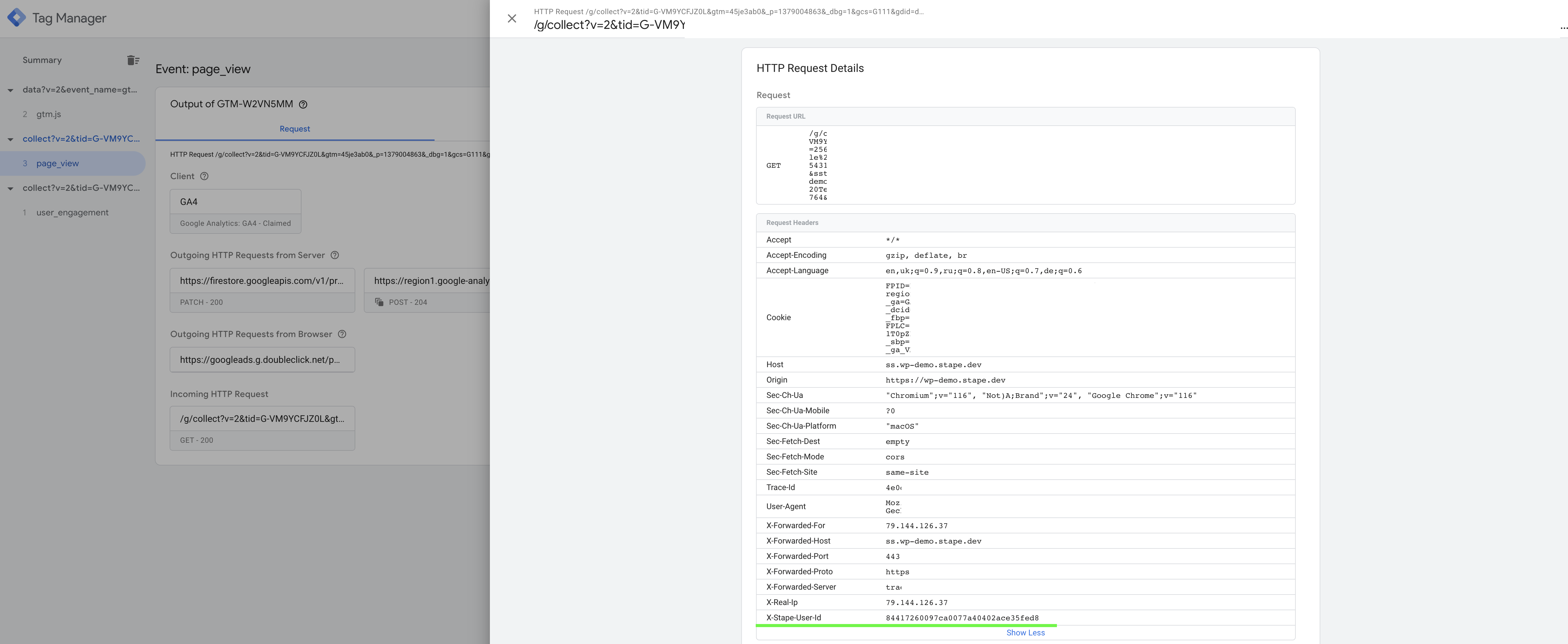
Task: Click the Trace-Id header name
Action: point(780,488)
